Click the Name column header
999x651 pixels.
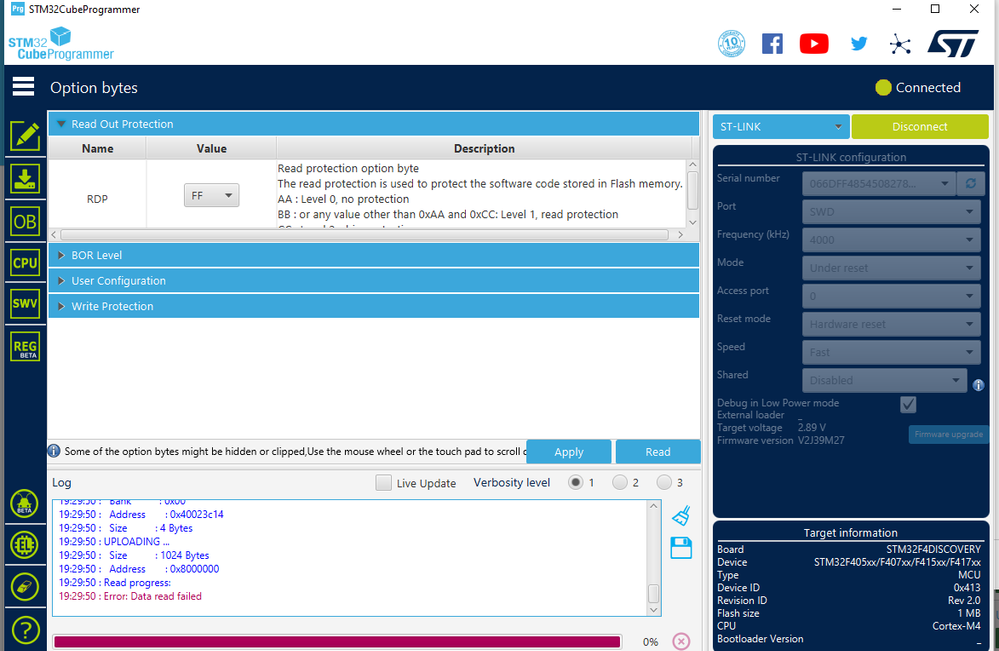97,148
